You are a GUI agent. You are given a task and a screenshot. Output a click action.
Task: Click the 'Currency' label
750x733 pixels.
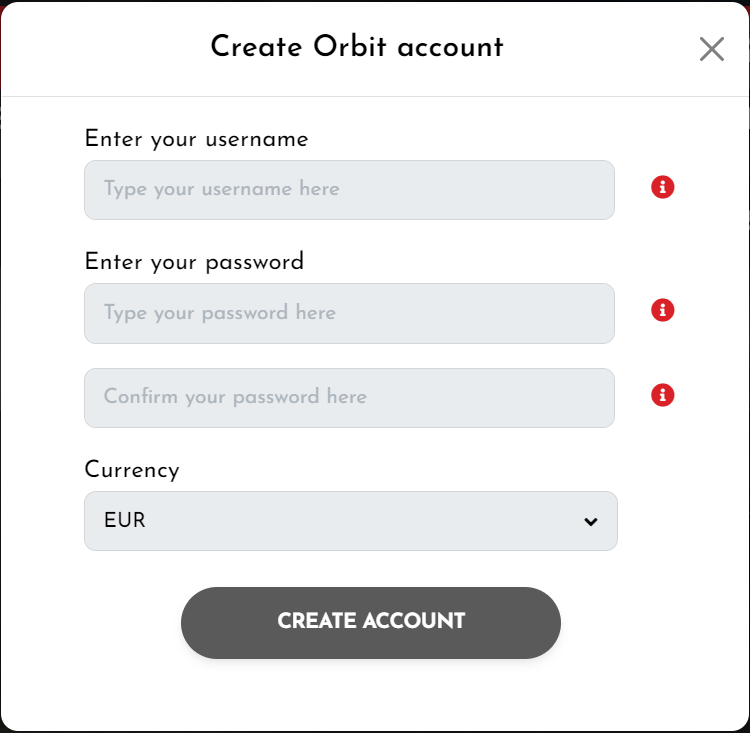tap(132, 470)
